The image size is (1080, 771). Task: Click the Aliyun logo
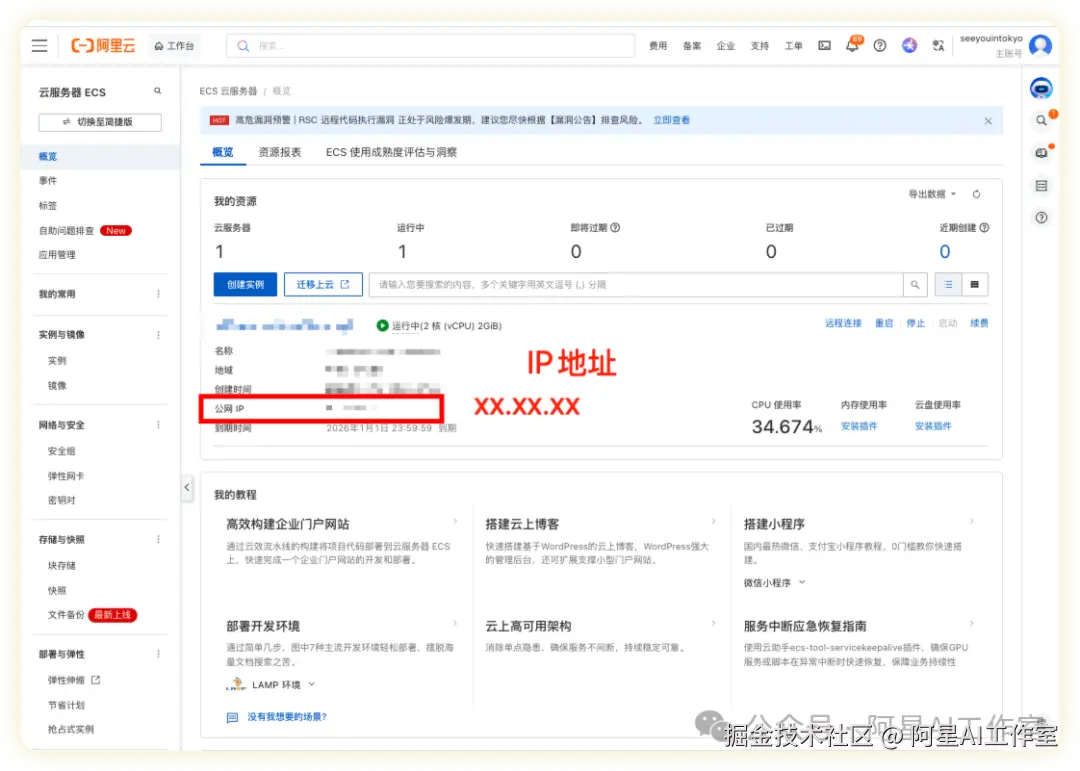(x=103, y=45)
